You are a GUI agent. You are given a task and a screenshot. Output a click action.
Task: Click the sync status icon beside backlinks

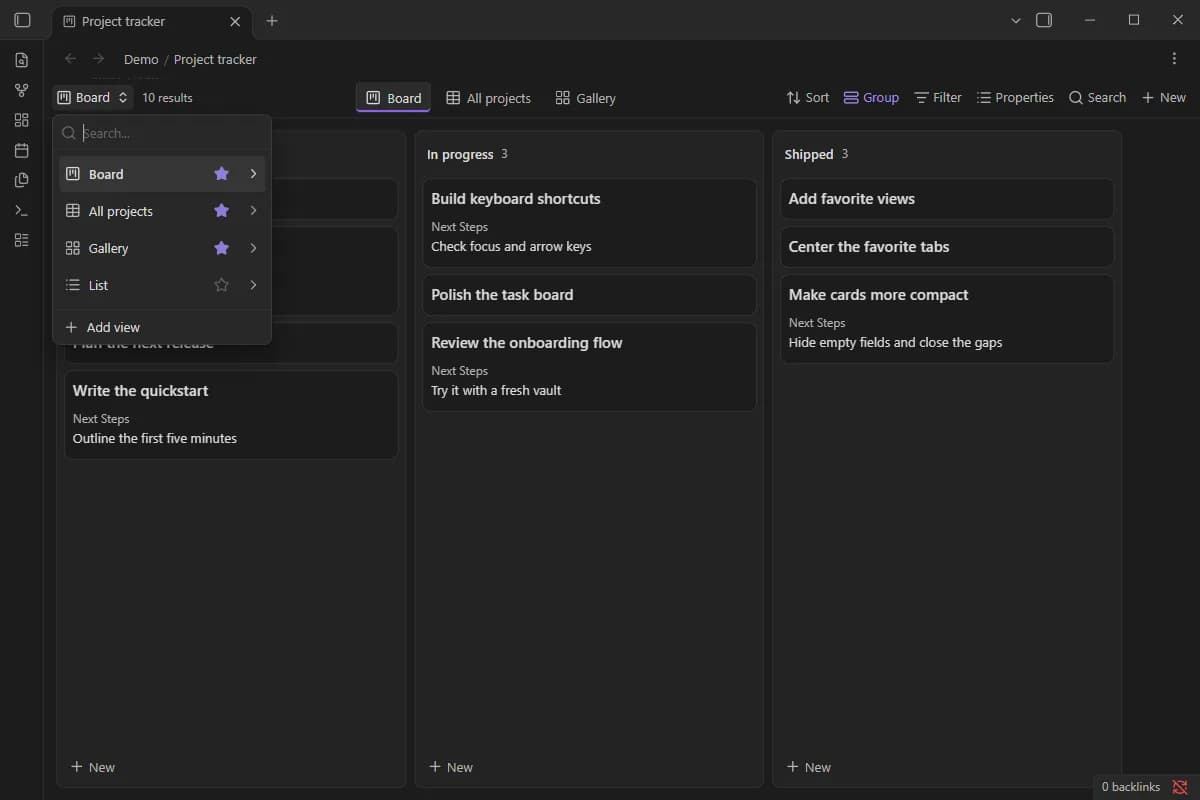click(x=1180, y=787)
